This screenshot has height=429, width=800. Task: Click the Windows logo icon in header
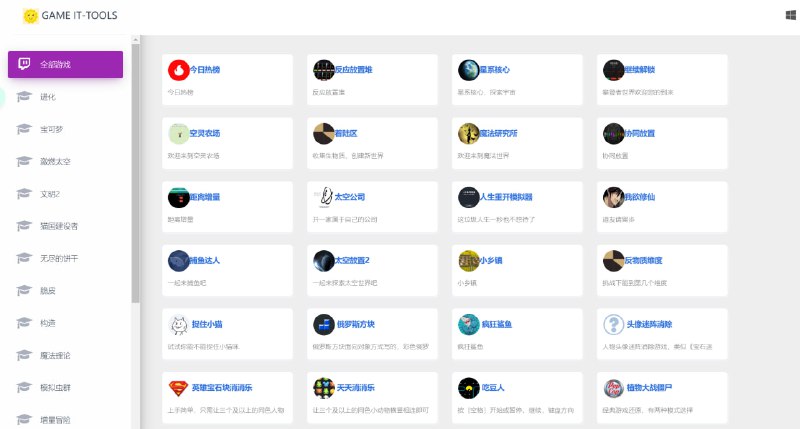(790, 15)
